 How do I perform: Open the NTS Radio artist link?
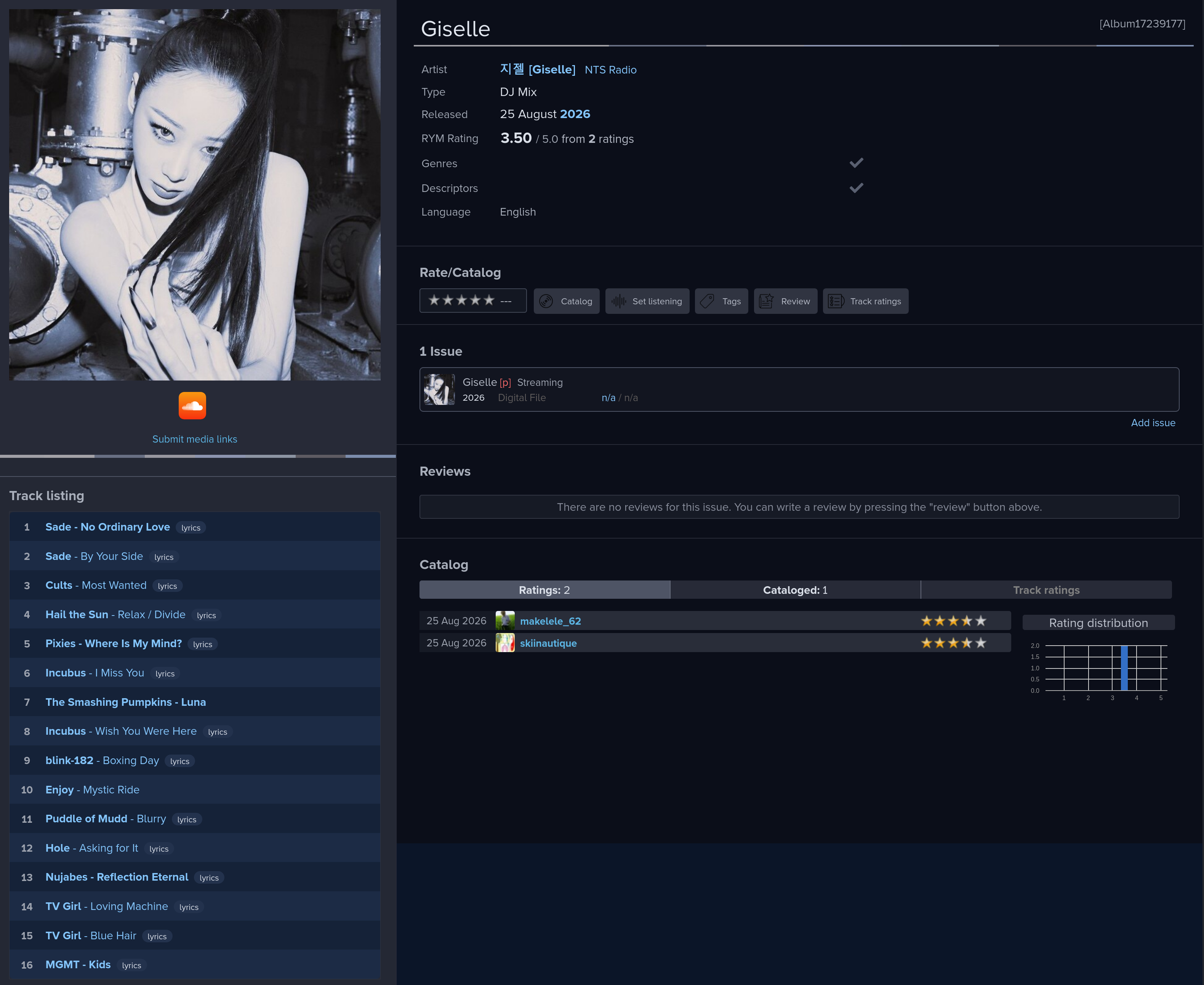610,70
